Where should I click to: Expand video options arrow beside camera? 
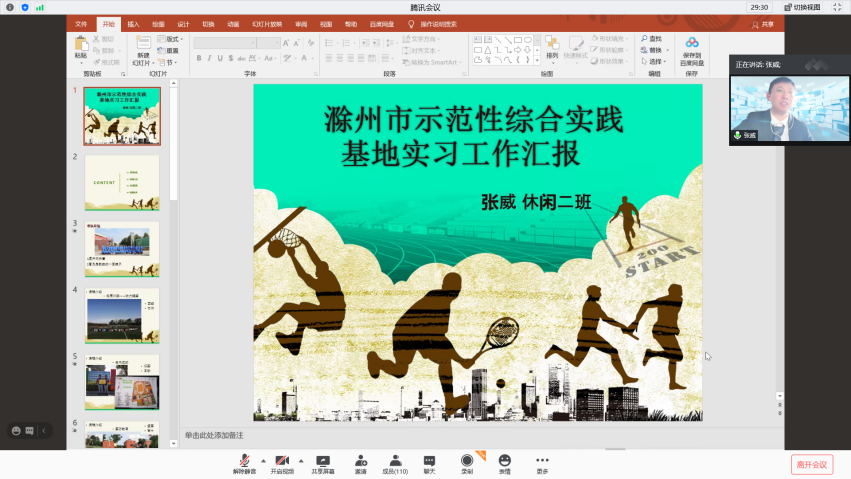(x=301, y=461)
